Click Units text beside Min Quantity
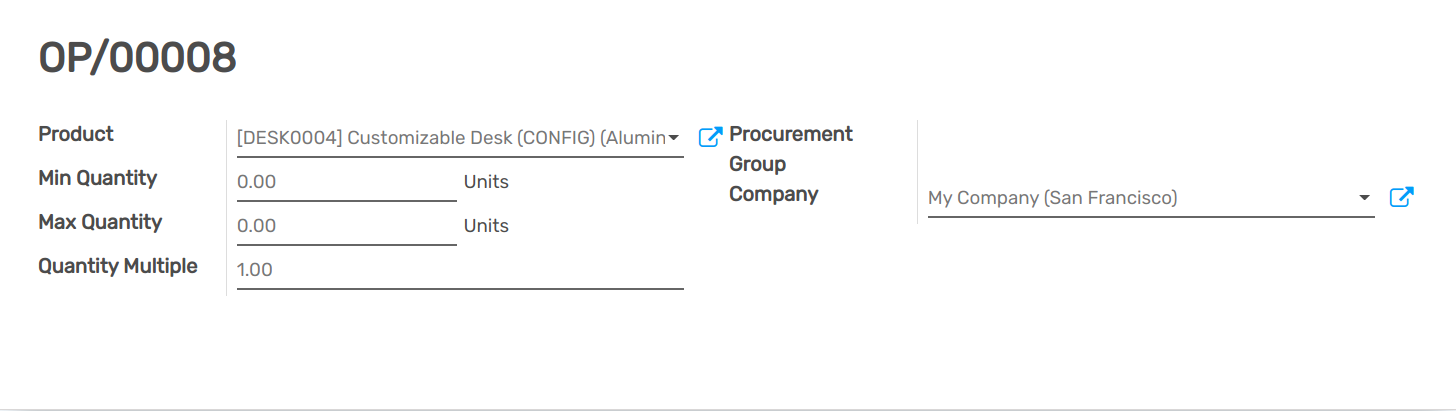 point(486,182)
